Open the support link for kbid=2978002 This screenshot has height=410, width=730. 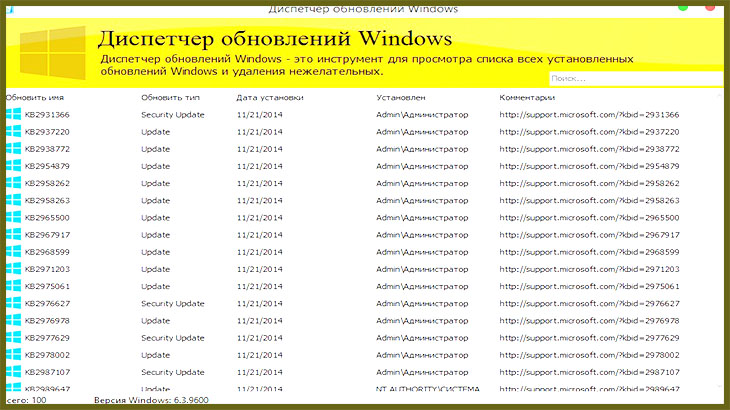tap(589, 355)
